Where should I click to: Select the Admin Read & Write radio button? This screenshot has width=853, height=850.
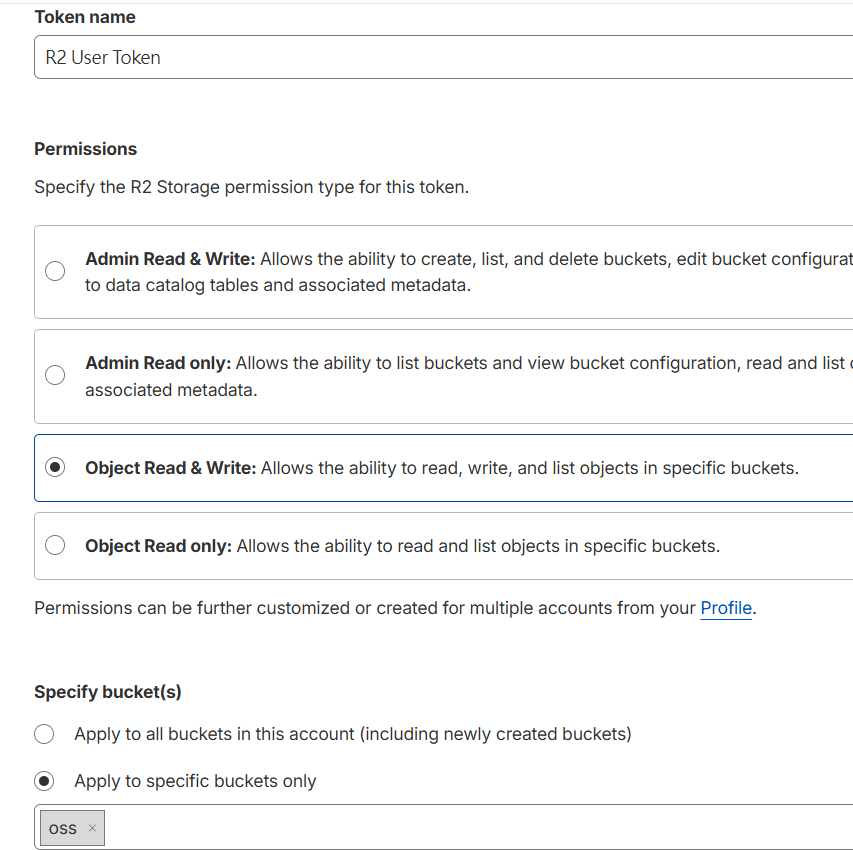click(x=56, y=271)
